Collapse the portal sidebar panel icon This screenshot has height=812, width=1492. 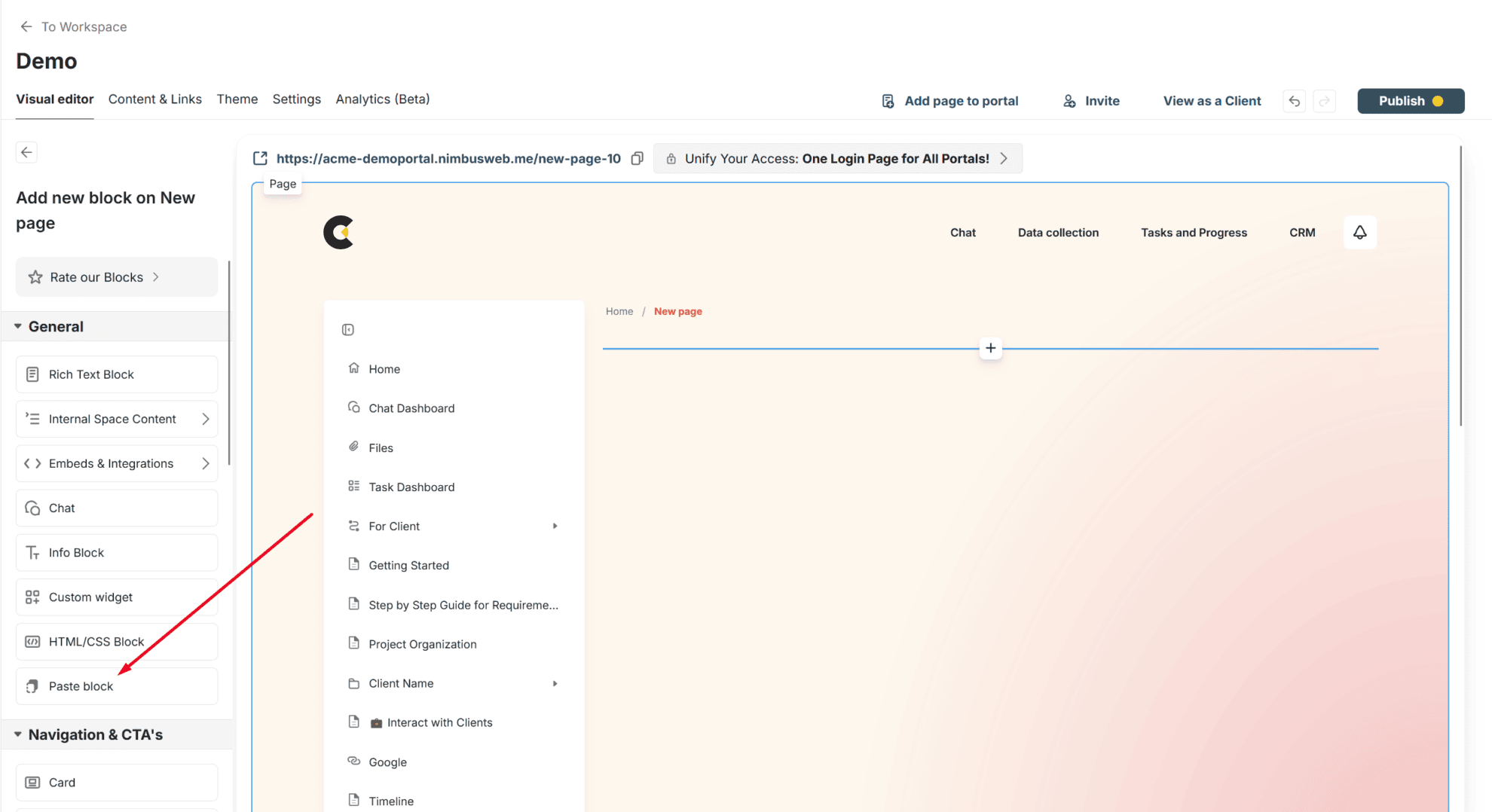pos(348,330)
